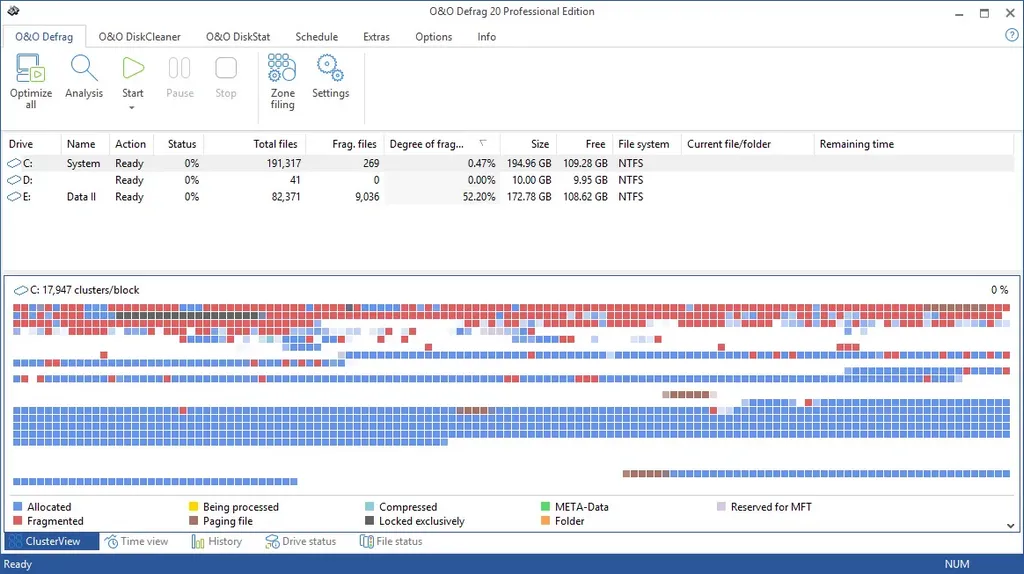Click the '109.28 GB' free space value

click(x=585, y=163)
